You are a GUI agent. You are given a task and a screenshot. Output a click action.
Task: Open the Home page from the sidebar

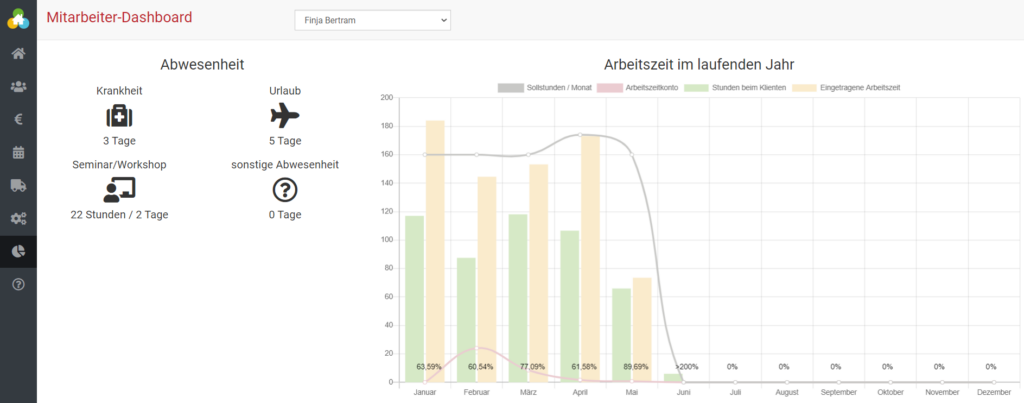(x=18, y=54)
